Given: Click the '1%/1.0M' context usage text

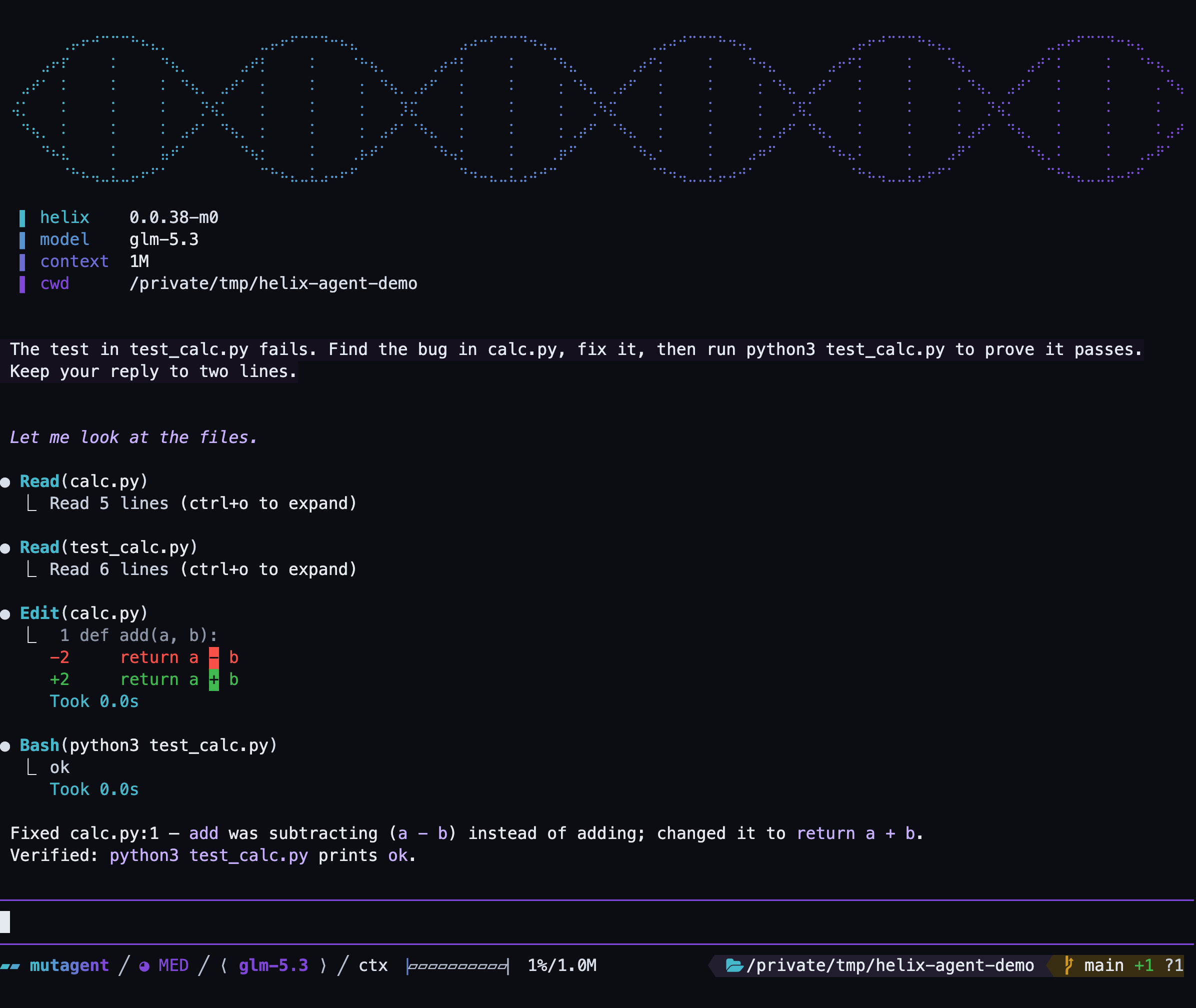Looking at the screenshot, I should pos(562,965).
